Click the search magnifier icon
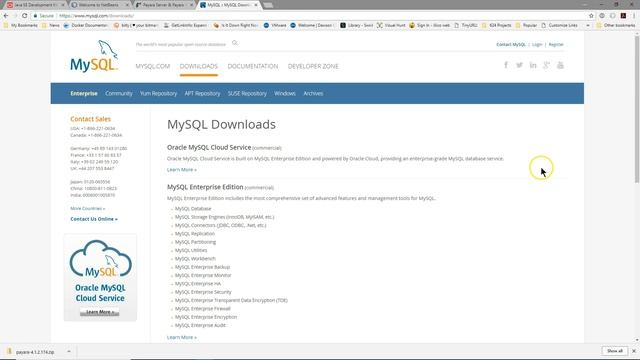 [x=235, y=43]
